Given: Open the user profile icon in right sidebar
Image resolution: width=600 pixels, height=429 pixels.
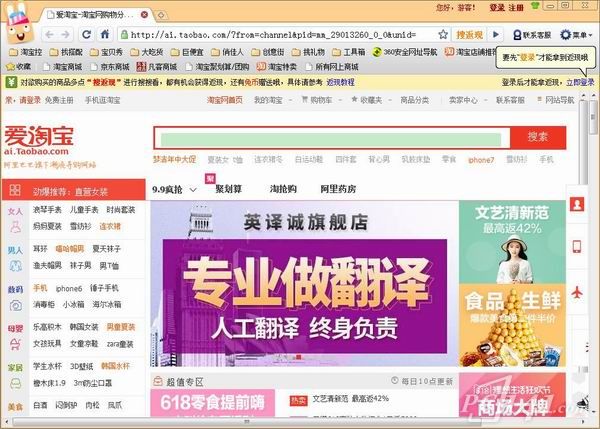Looking at the screenshot, I should tap(577, 204).
